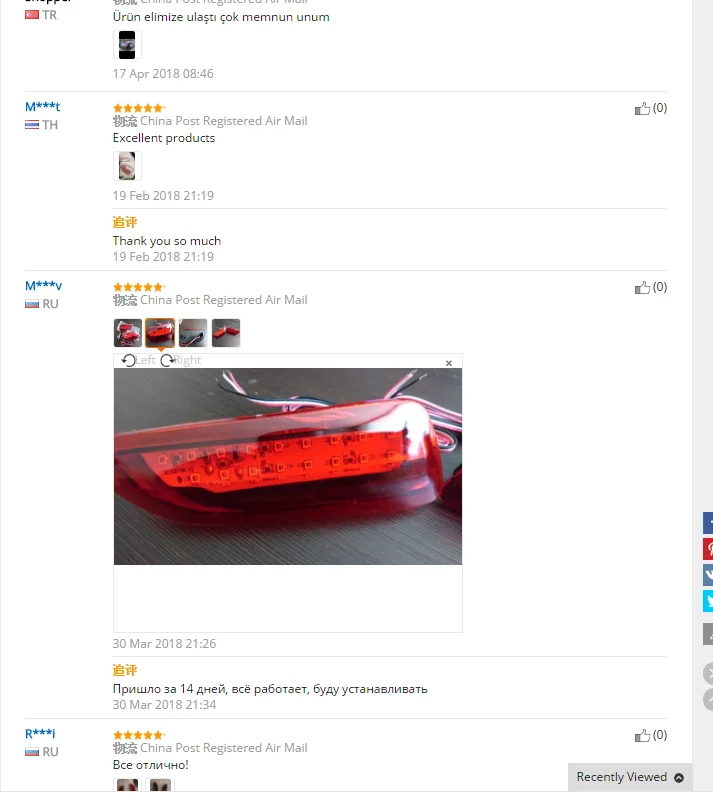Like R***i's review with thumbs-up icon
713x793 pixels.
tap(642, 735)
